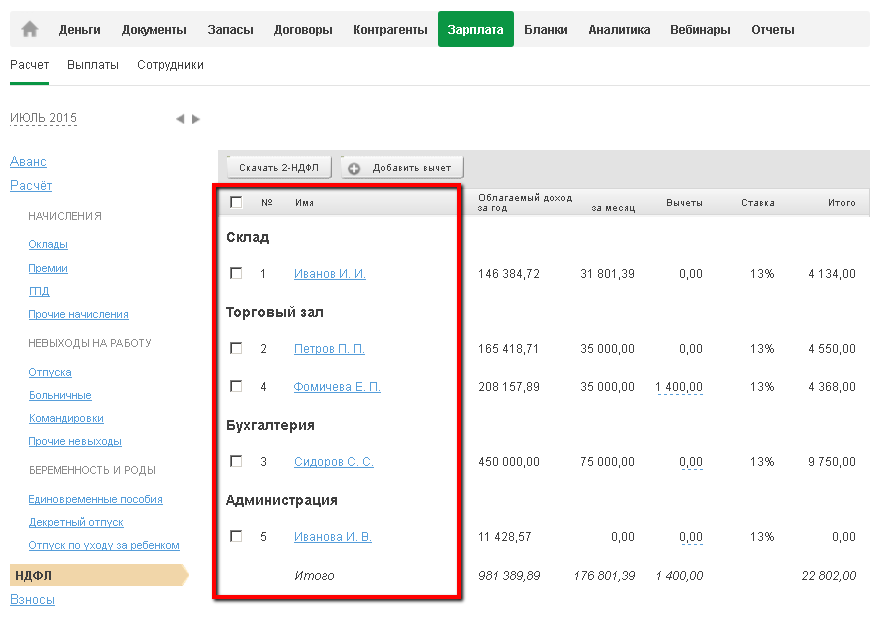Go to previous month arrow
880x624 pixels.
tap(180, 119)
